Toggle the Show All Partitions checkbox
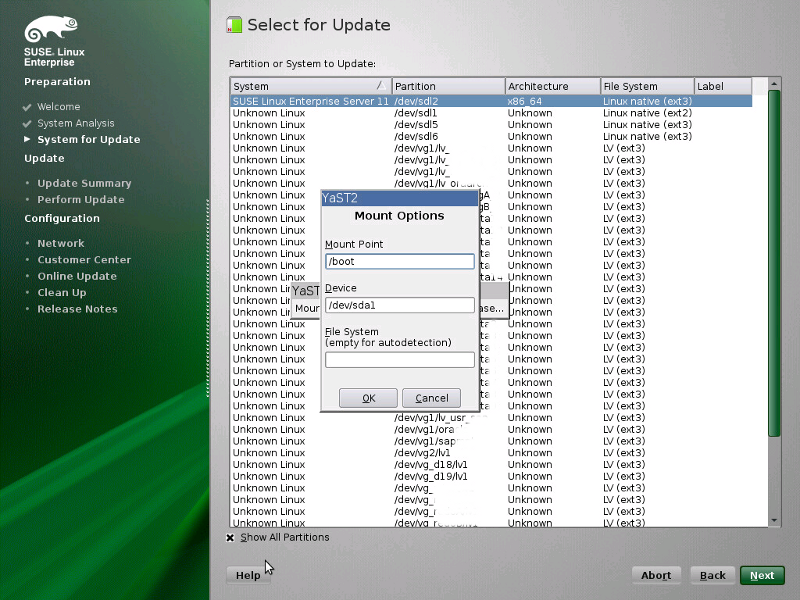800x600 pixels. pyautogui.click(x=231, y=537)
